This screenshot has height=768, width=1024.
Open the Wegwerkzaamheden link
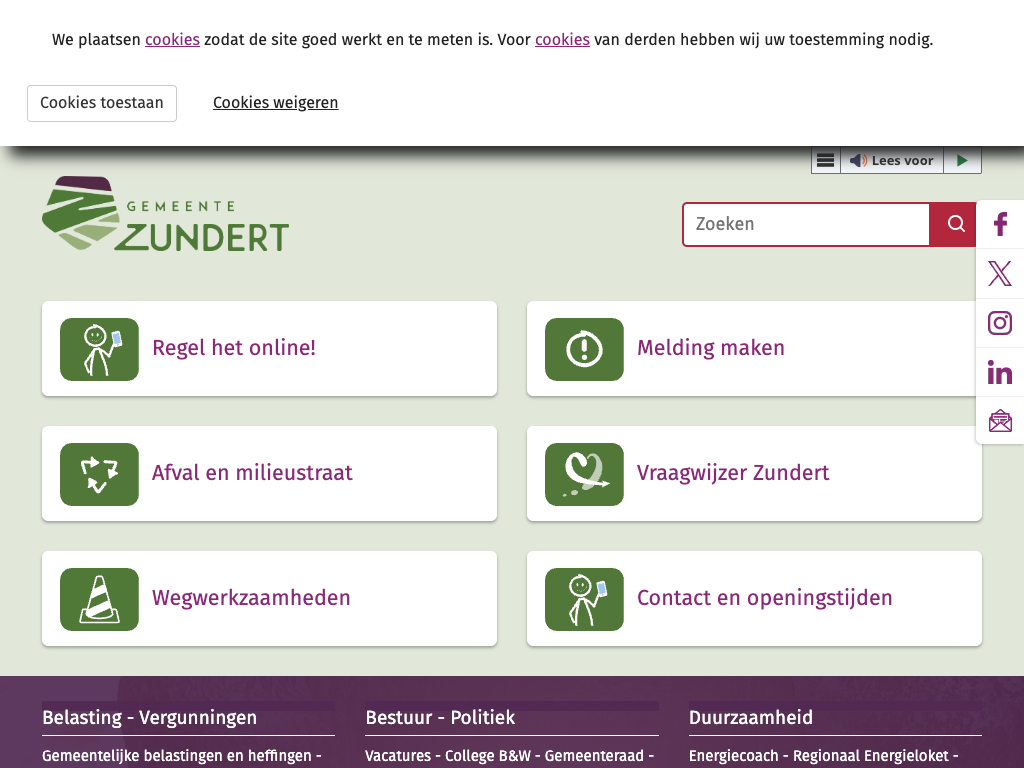(251, 598)
